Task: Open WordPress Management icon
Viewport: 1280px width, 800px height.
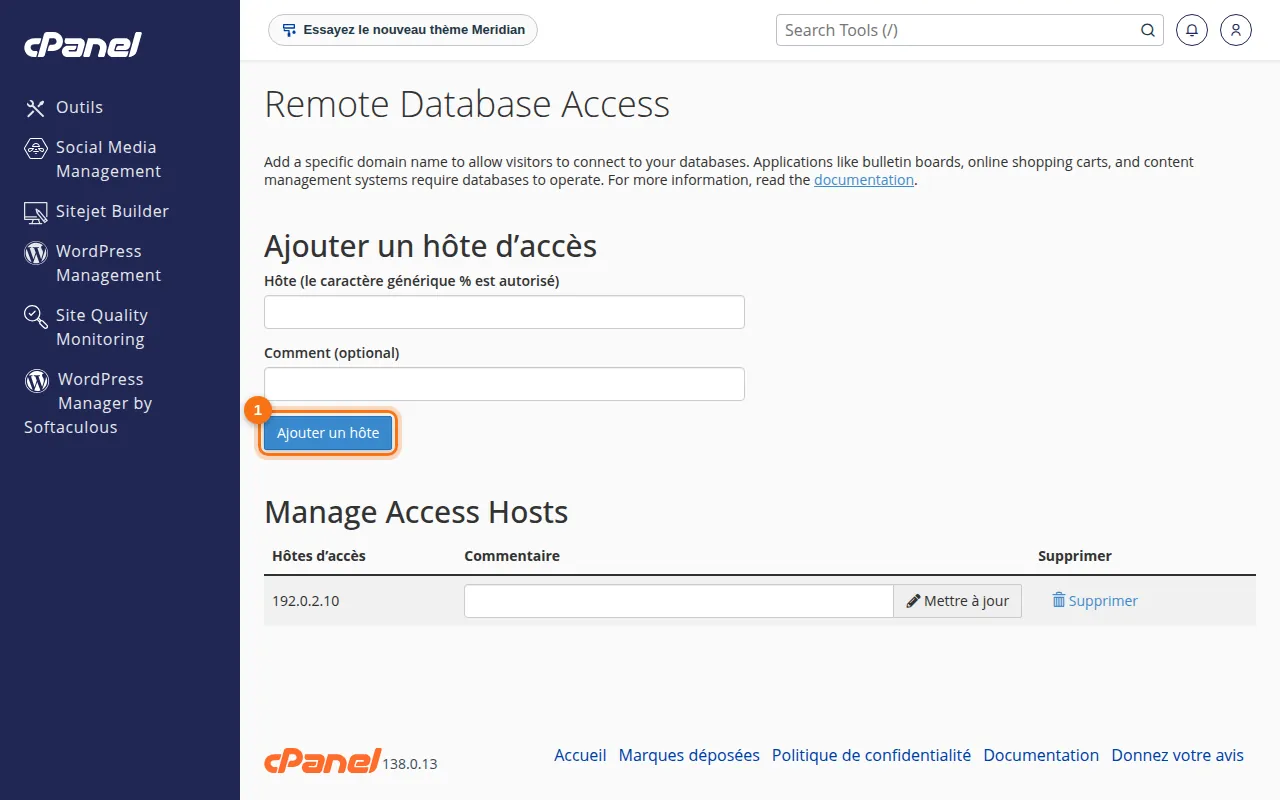Action: click(x=36, y=252)
